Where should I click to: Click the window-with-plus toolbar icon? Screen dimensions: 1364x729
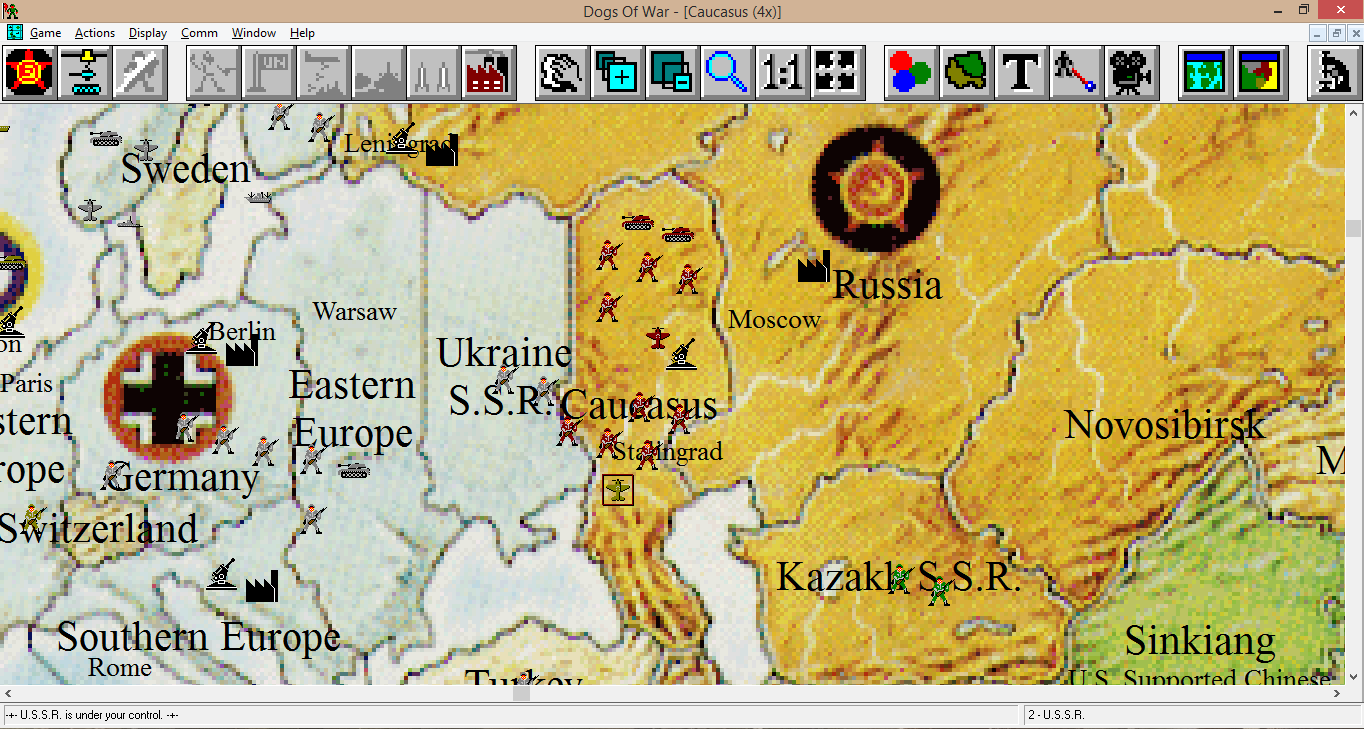point(617,72)
